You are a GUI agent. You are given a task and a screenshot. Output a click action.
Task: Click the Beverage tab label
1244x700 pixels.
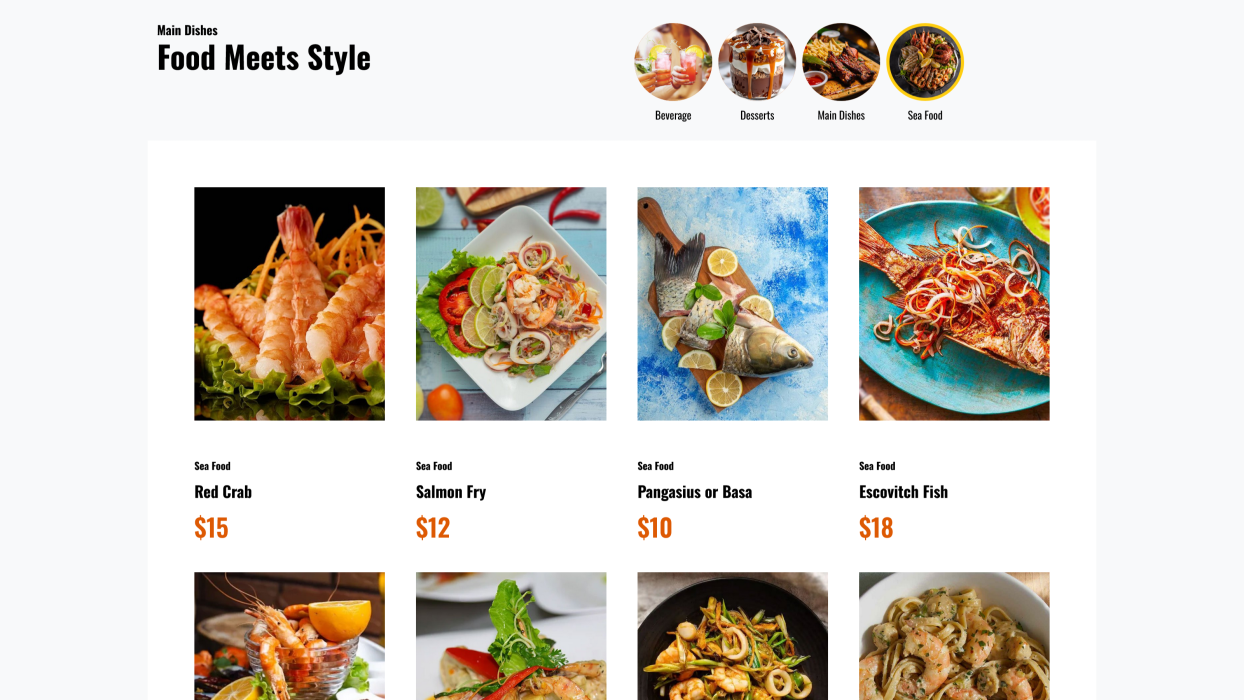tap(673, 115)
